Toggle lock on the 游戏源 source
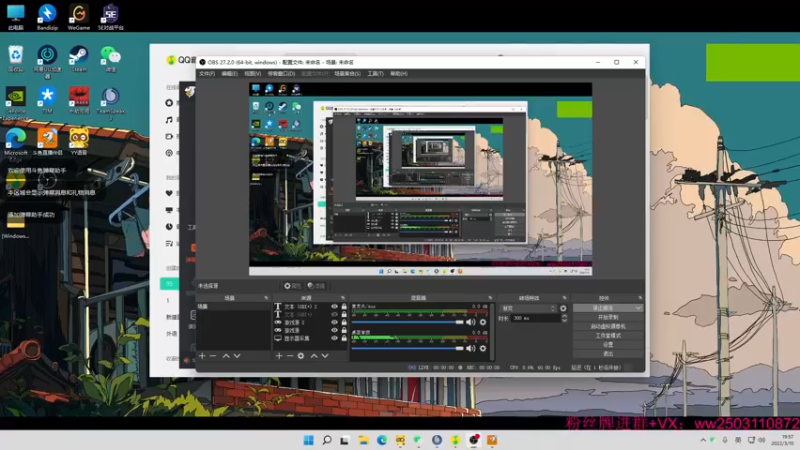The image size is (800, 450). pos(344,330)
